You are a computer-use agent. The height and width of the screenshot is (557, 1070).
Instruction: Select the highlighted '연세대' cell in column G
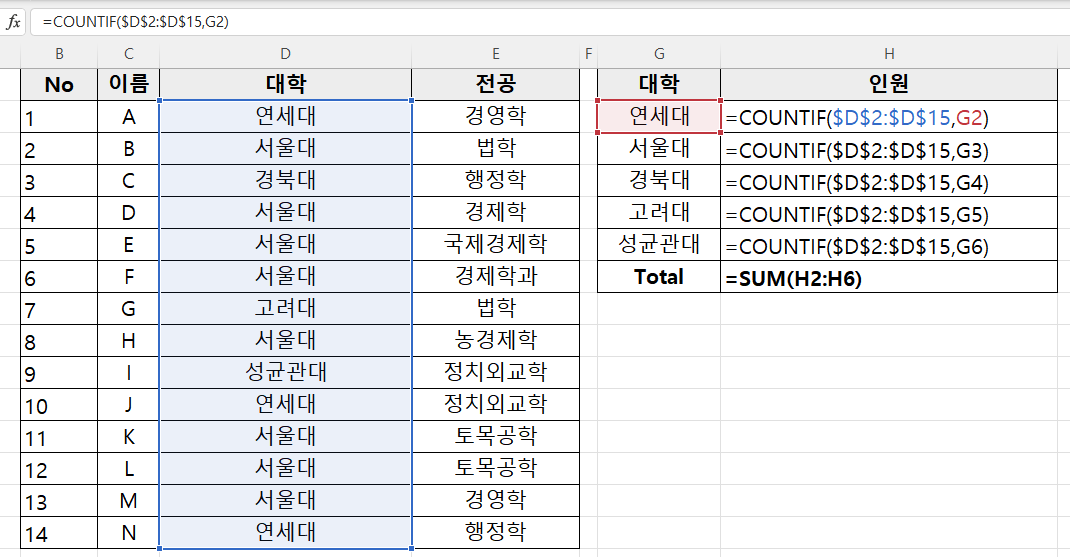click(659, 117)
